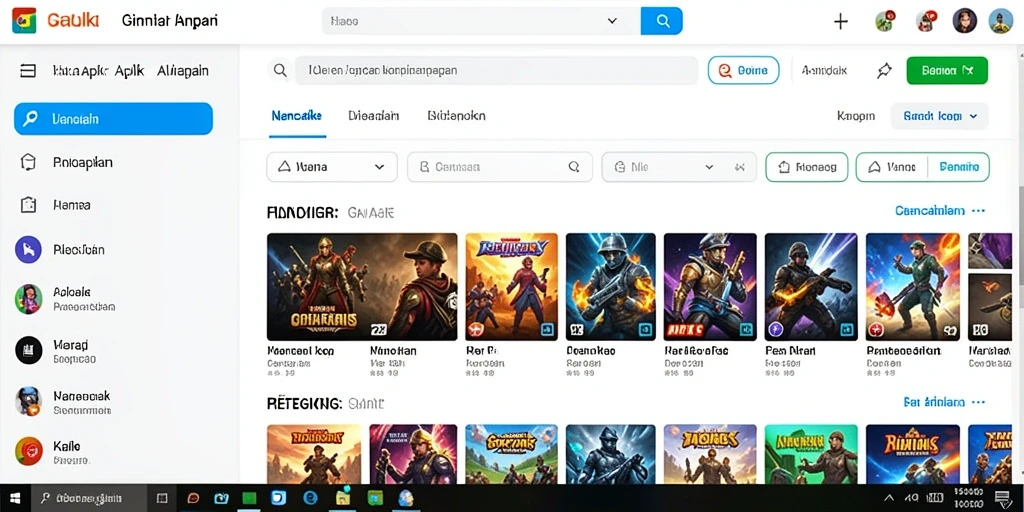Screen dimensions: 1024x512
Task: Expand the top search bar dropdown chevron
Action: (x=612, y=21)
